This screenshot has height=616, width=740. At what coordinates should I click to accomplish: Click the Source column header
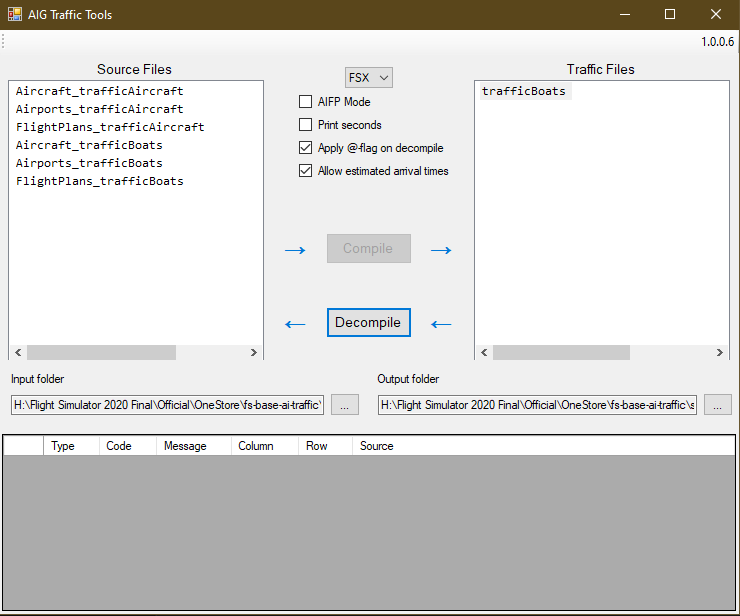click(x=544, y=446)
